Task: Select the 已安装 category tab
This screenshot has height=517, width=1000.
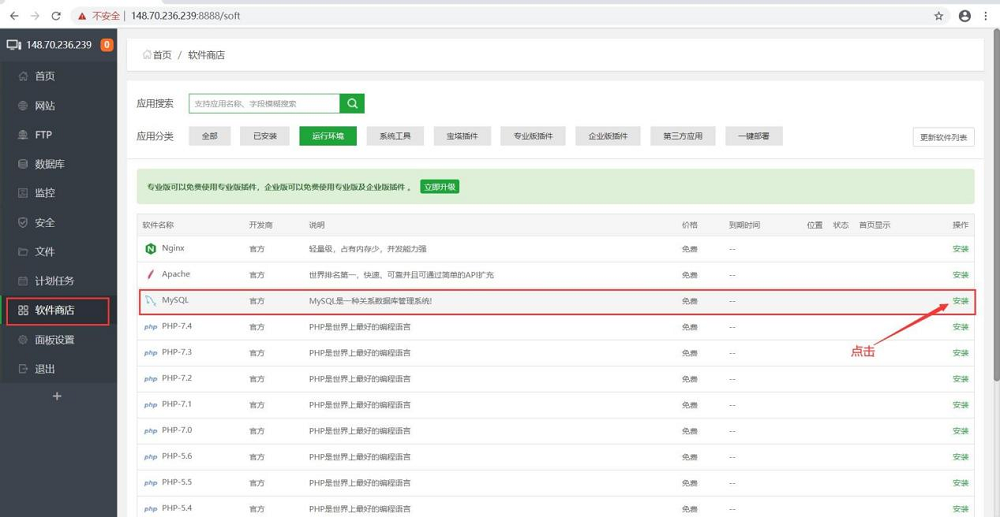Action: (x=265, y=136)
